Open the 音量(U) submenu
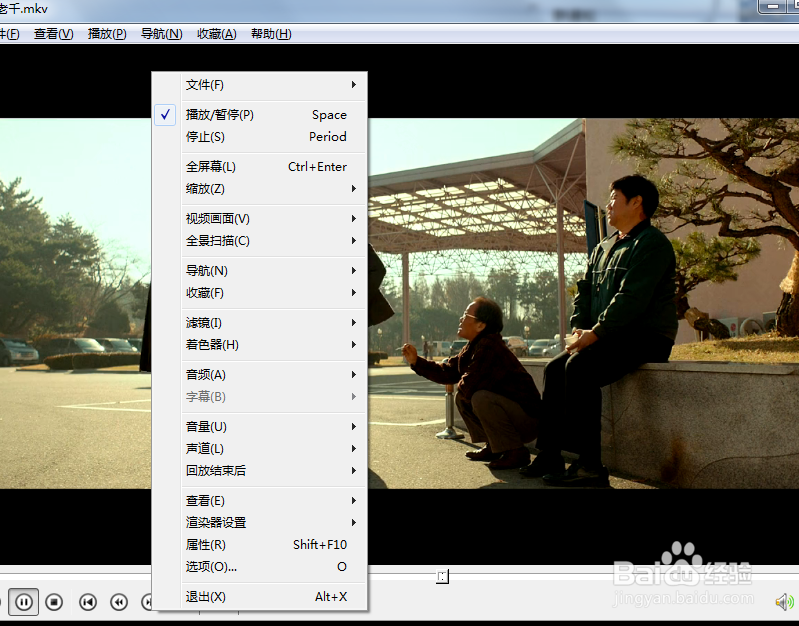 (260, 427)
